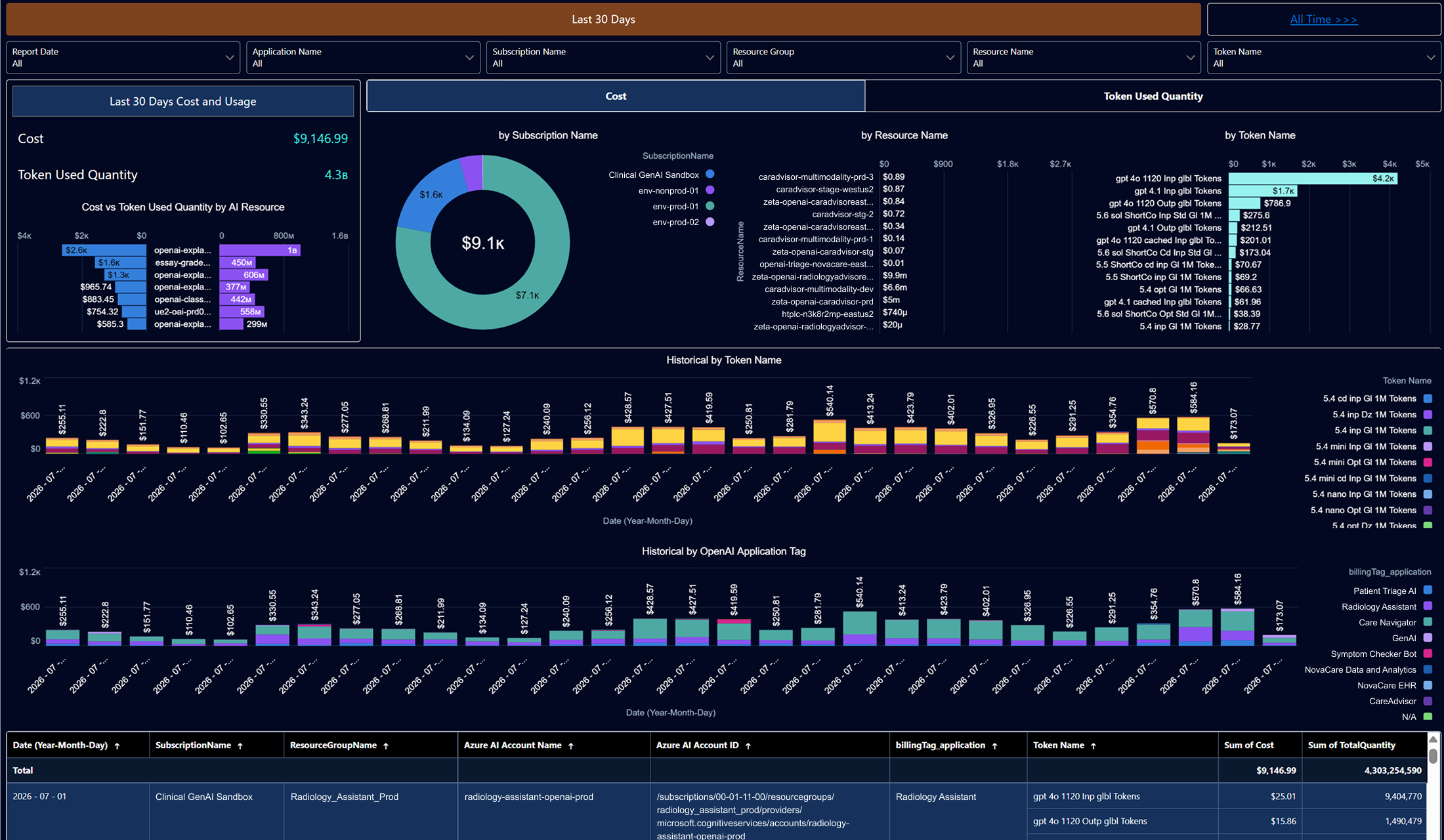
Task: Click the 606M token quantity bar
Action: (x=244, y=275)
